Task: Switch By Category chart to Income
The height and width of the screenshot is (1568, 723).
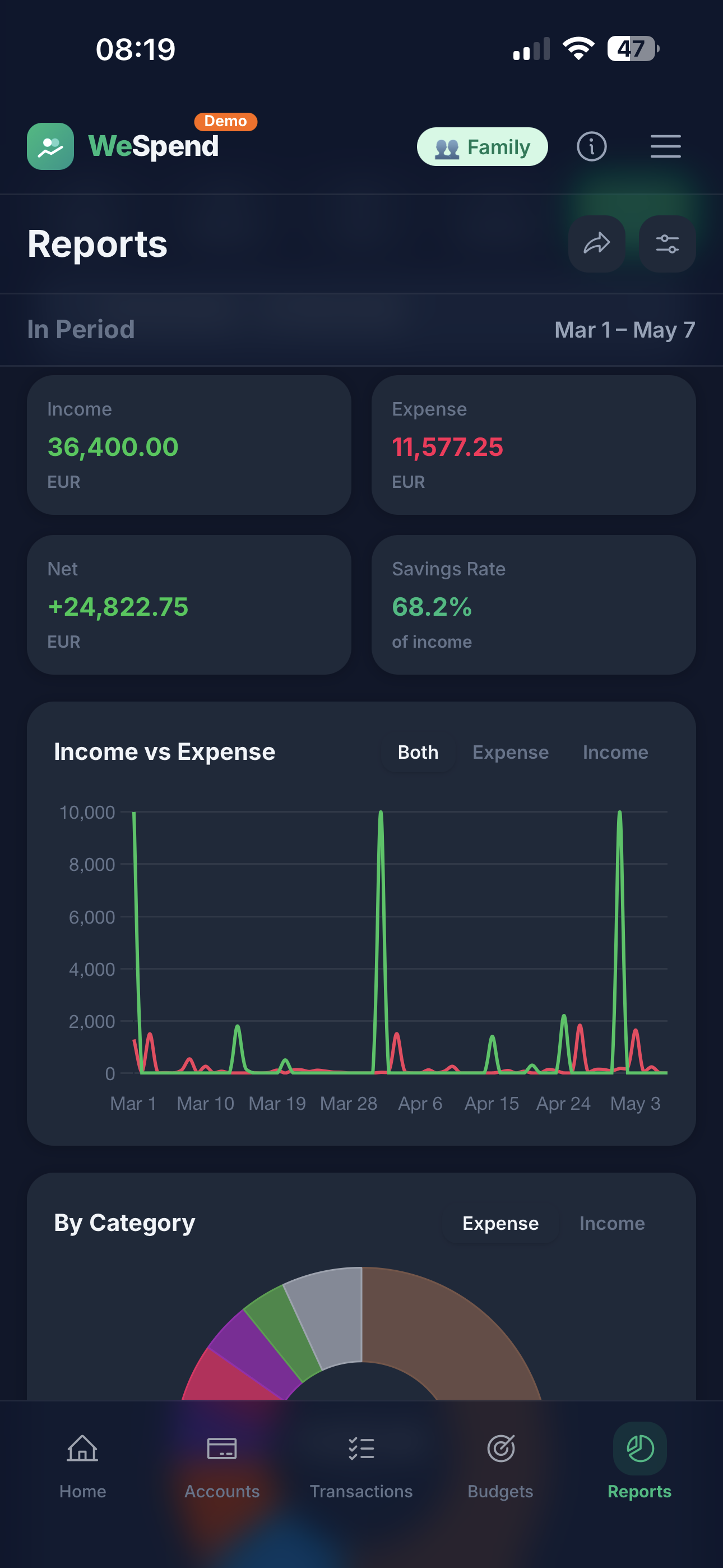Action: [611, 1224]
